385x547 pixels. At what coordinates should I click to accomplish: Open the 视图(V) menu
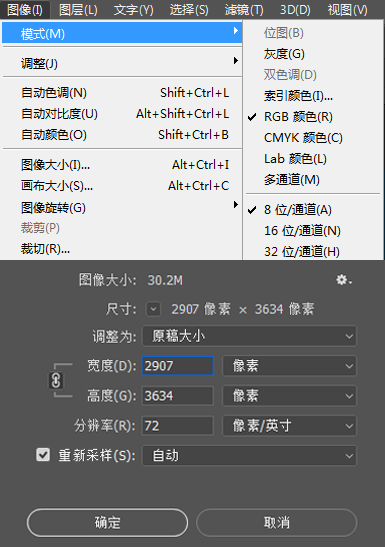[x=347, y=9]
